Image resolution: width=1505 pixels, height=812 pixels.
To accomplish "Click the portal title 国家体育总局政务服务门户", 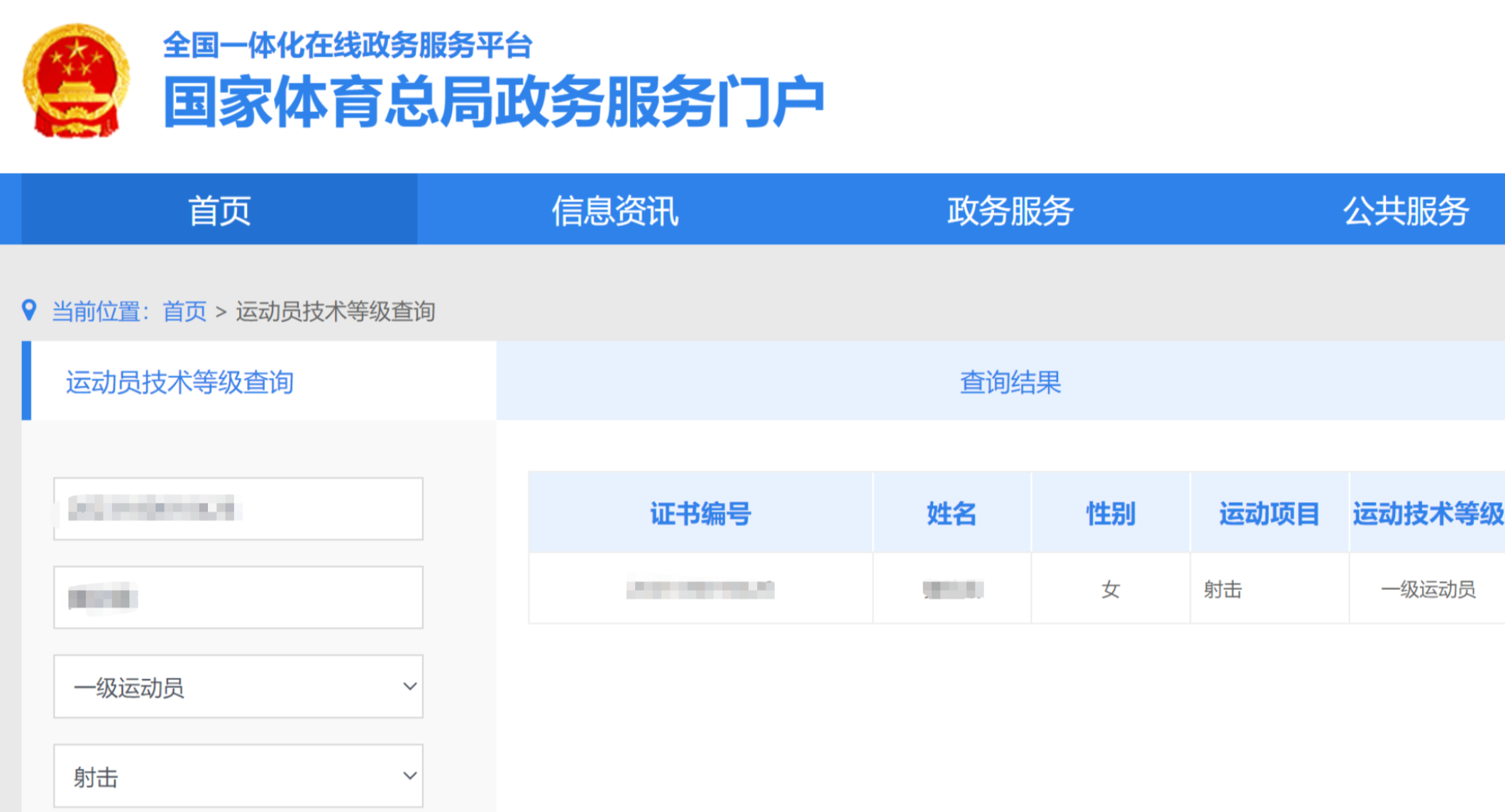I will point(493,101).
